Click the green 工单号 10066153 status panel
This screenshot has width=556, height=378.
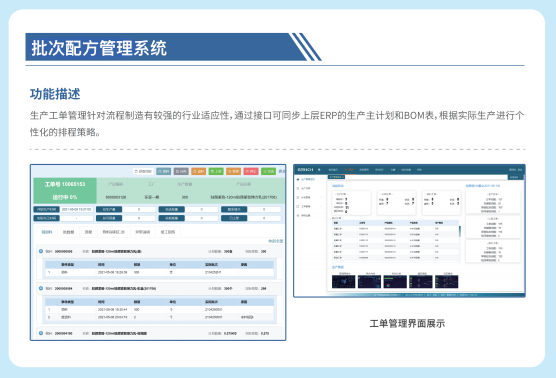(65, 190)
